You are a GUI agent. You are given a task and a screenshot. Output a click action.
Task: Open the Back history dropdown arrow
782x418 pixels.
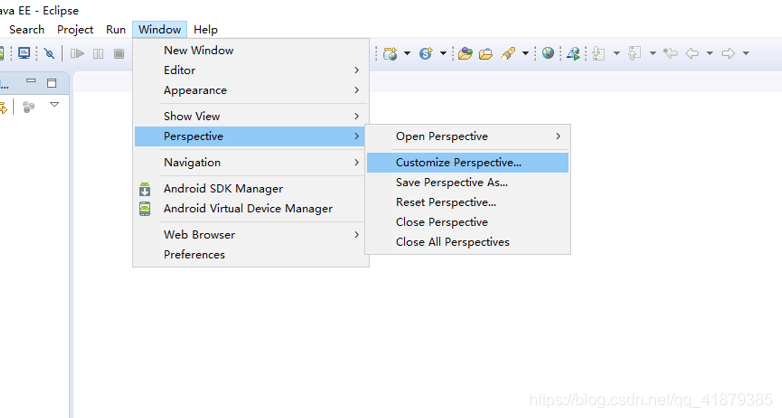click(710, 53)
